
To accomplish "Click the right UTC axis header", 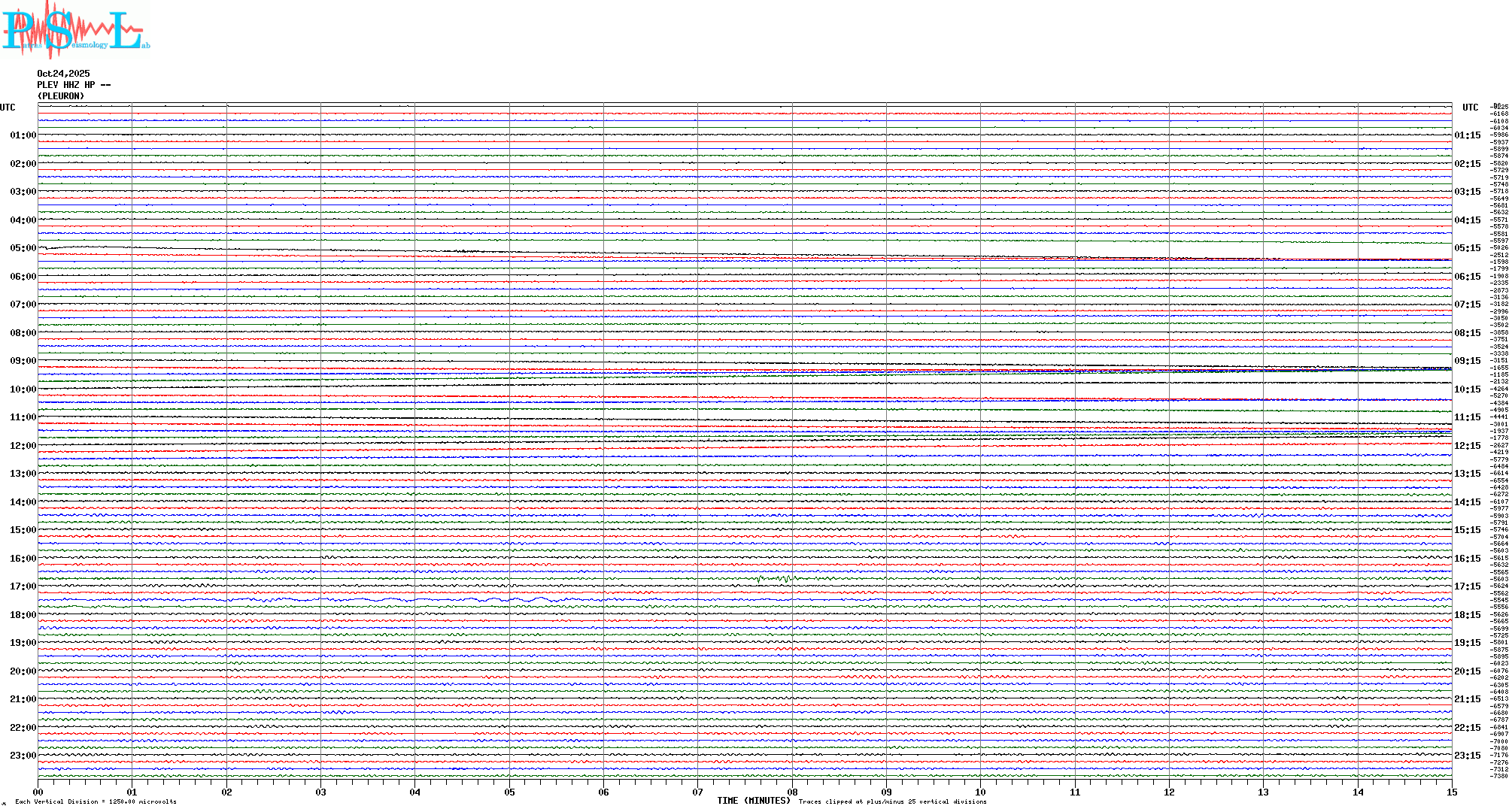I will pos(1470,108).
